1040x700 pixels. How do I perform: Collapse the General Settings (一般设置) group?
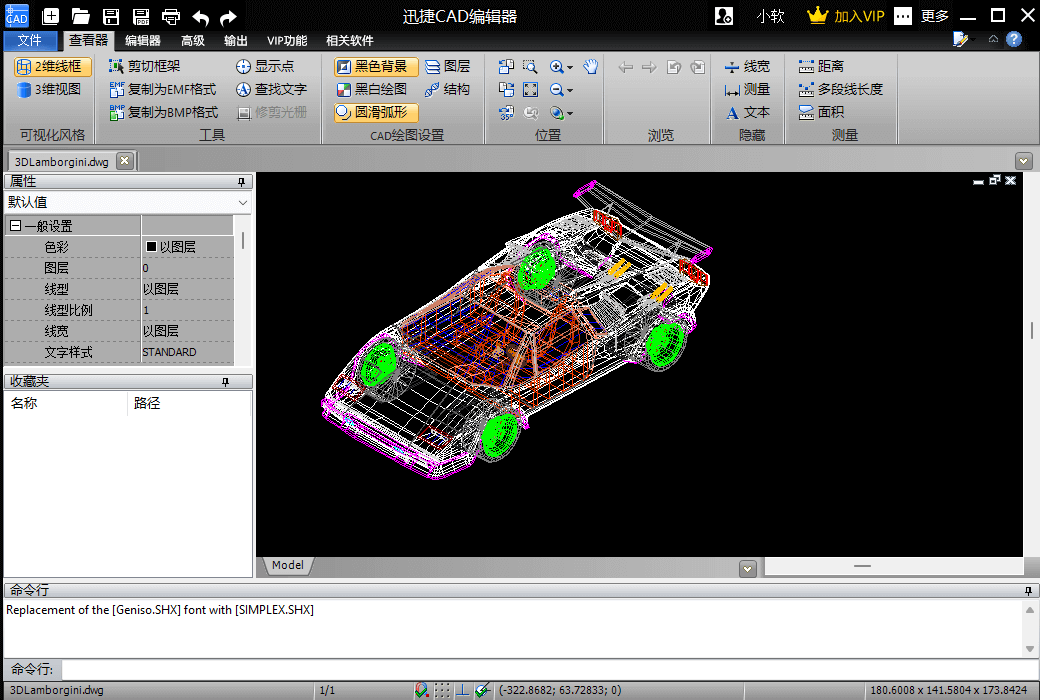(x=16, y=226)
